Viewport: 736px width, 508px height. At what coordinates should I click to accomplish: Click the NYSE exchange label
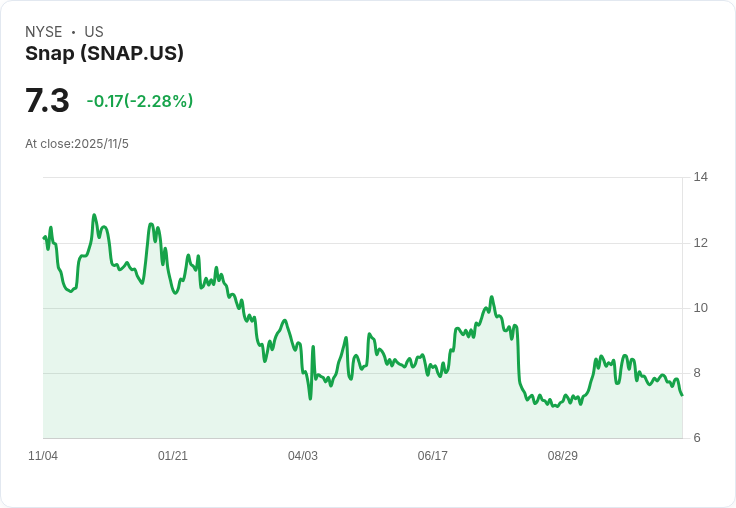point(44,32)
